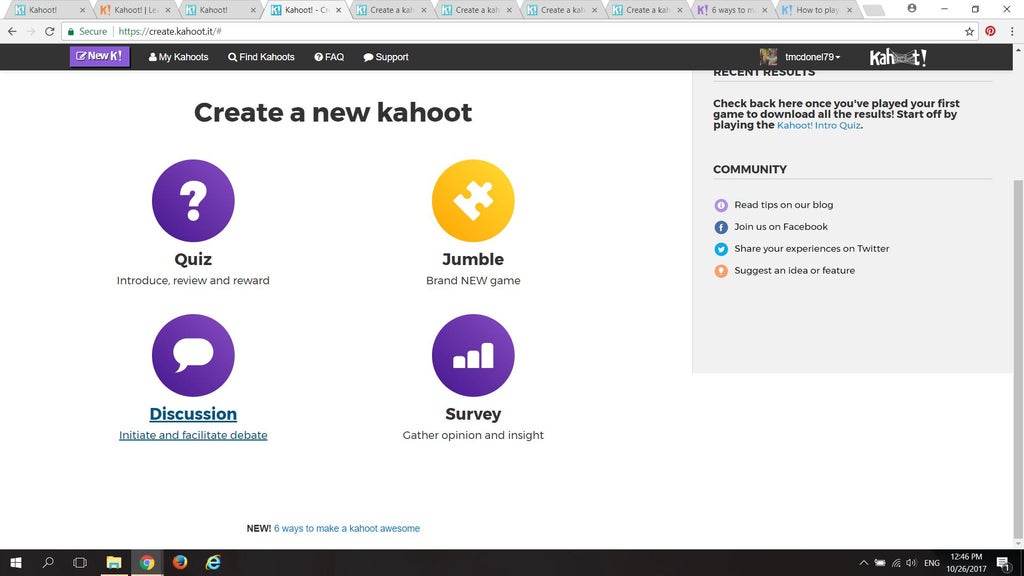The height and width of the screenshot is (576, 1024).
Task: Open the Windows Start menu
Action: coord(16,562)
